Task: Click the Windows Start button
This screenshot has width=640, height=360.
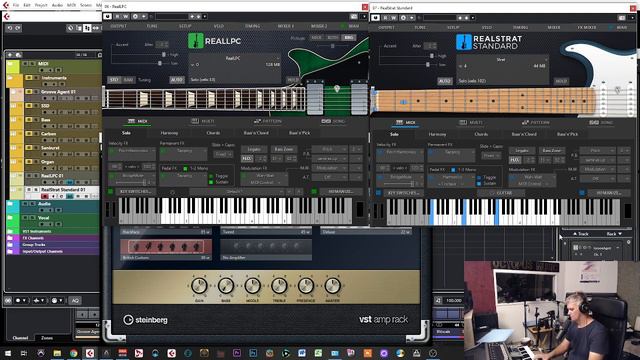Action: tap(8, 353)
